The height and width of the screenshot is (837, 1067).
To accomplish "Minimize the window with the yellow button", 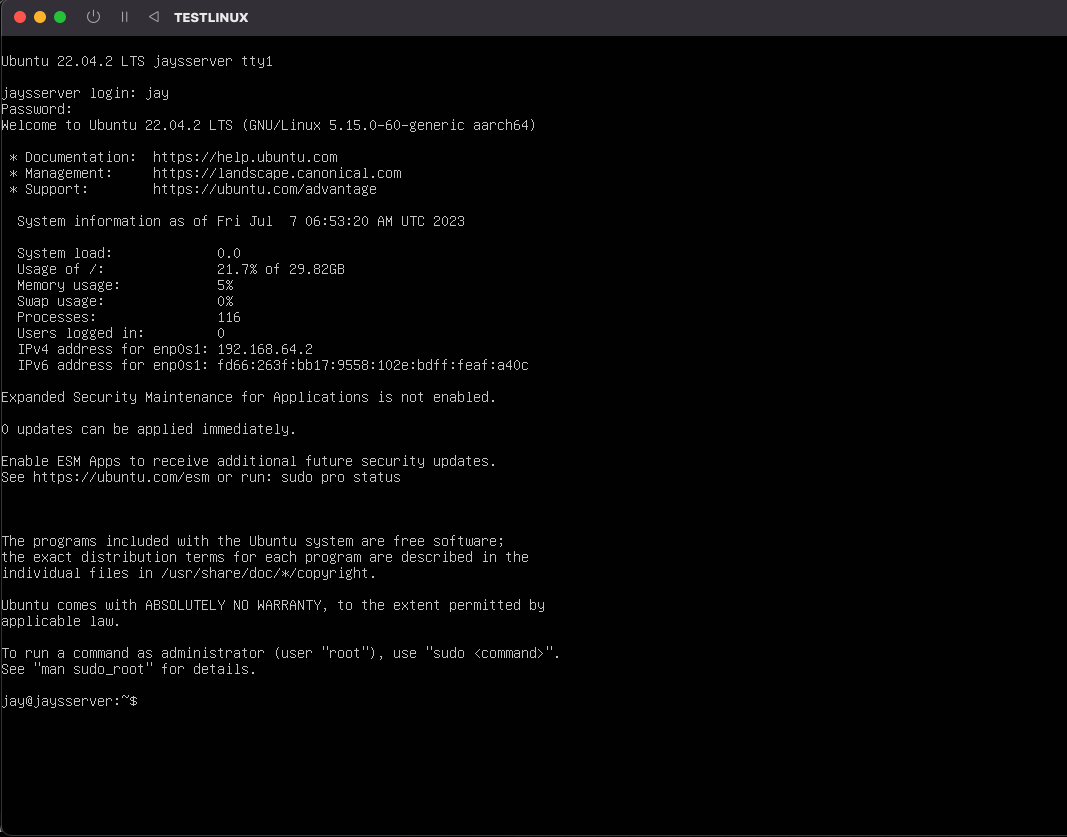I will [40, 17].
